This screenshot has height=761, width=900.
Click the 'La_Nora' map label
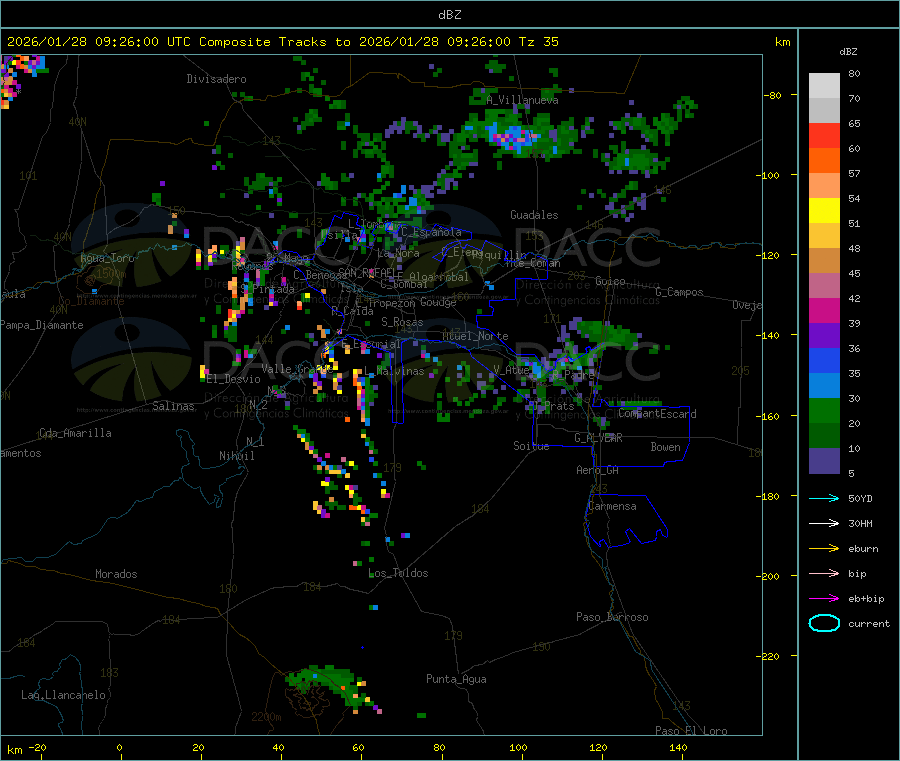pyautogui.click(x=398, y=253)
